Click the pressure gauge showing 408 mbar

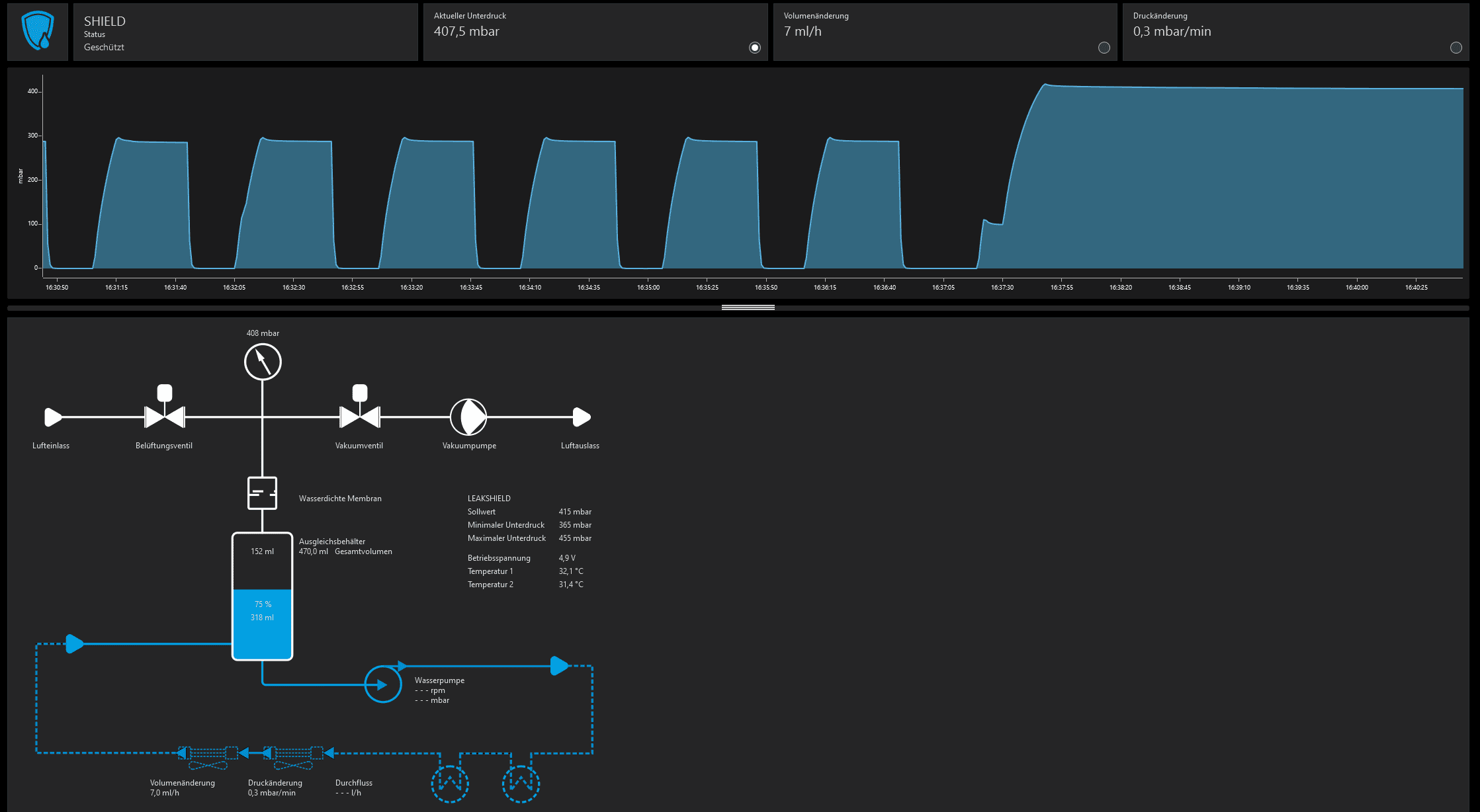(x=263, y=362)
